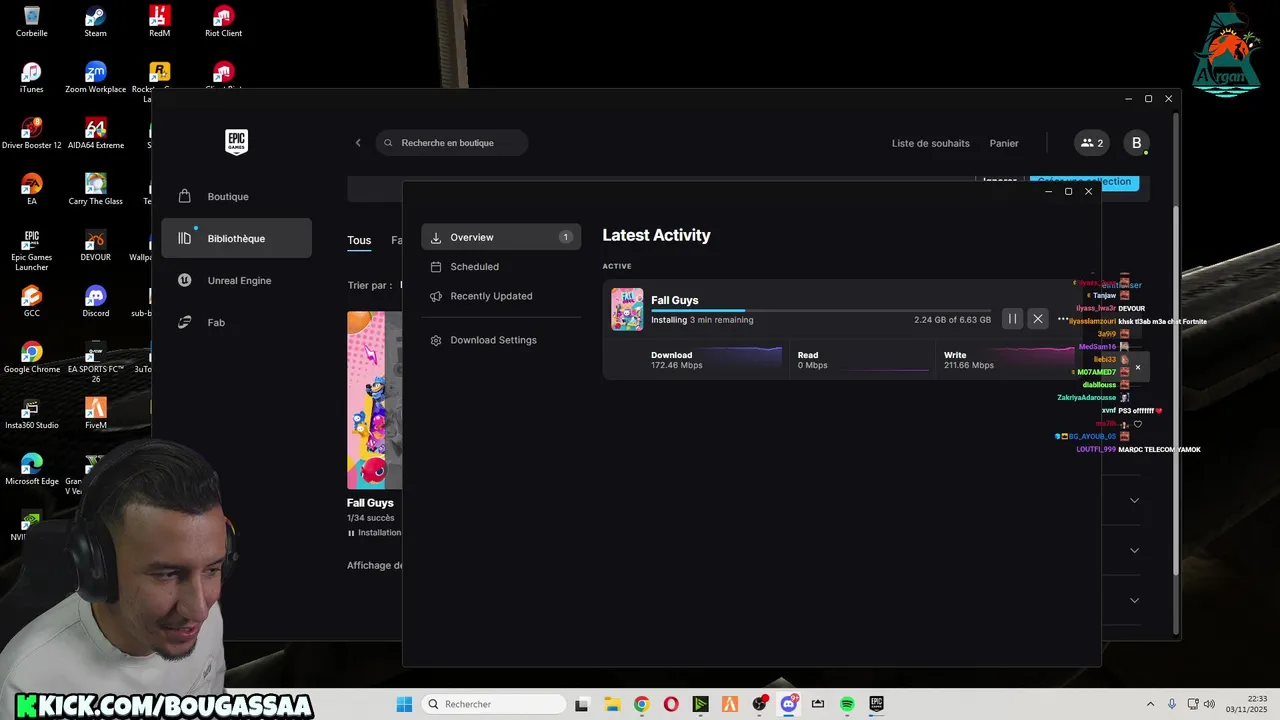
Task: Open DEVOUR desktop shortcut
Action: [95, 245]
